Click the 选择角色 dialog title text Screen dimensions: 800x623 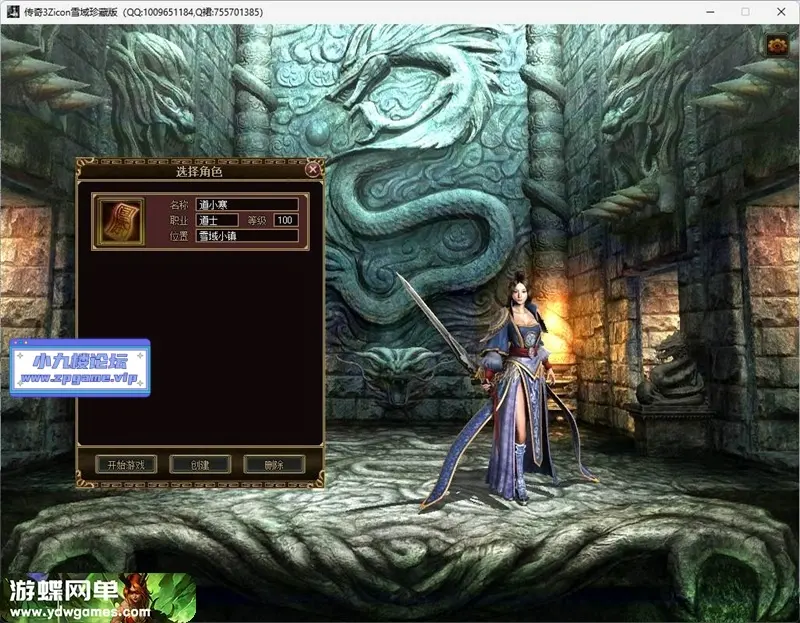[x=199, y=171]
